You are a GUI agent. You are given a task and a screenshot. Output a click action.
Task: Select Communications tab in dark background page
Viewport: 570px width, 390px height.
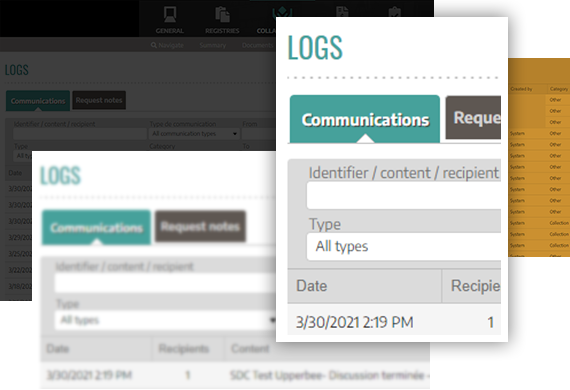coord(38,101)
